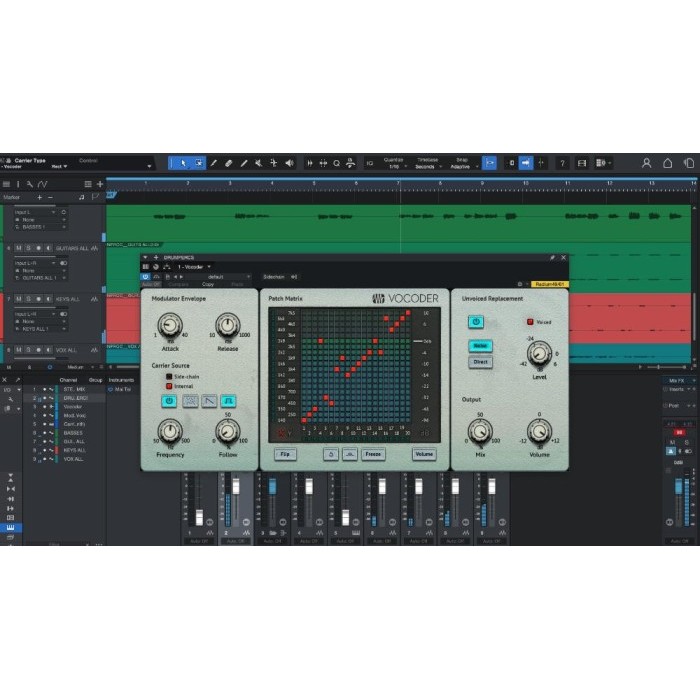
Task: Select the sawtooth carrier waveform button
Action: [209, 401]
